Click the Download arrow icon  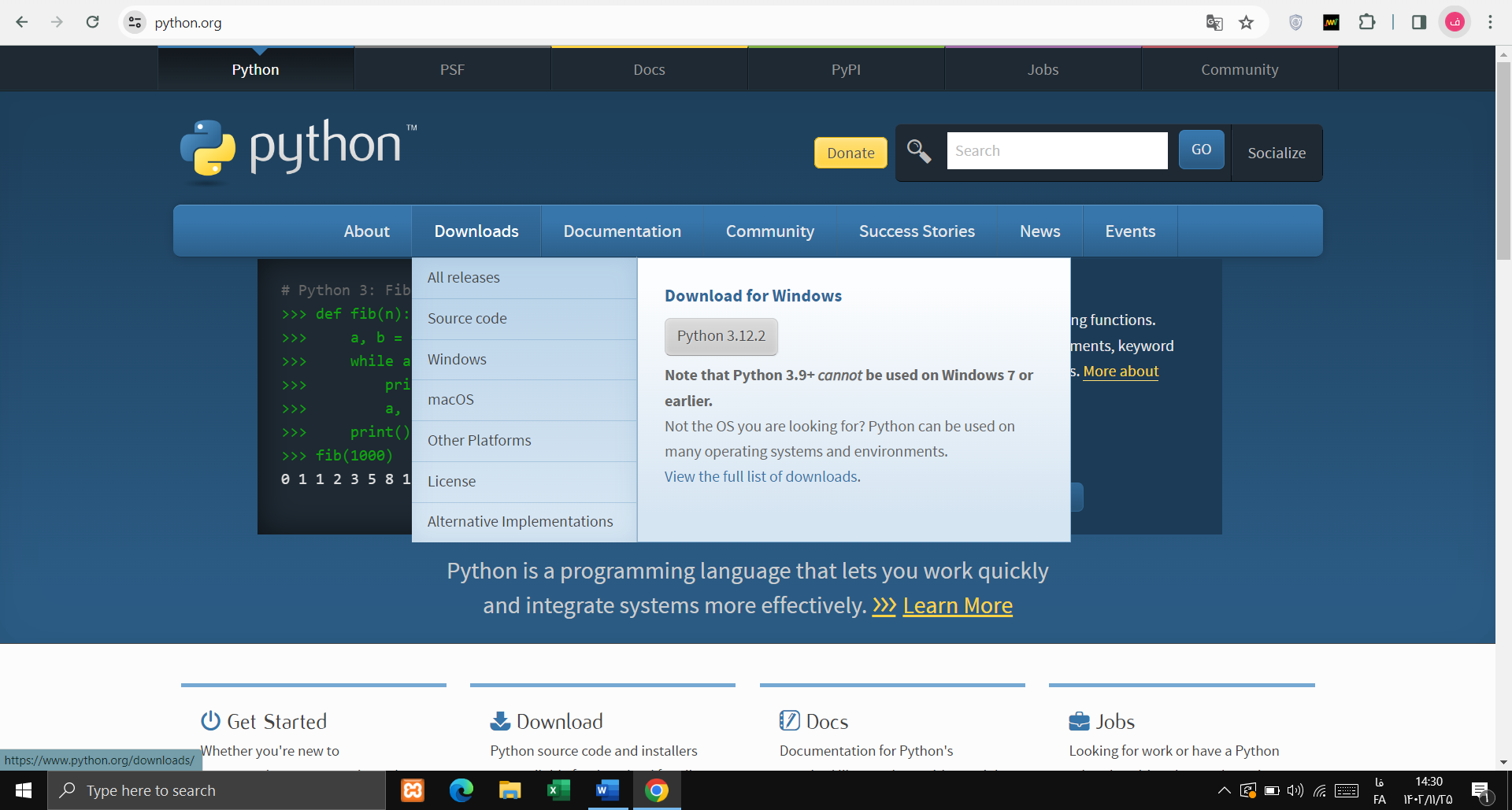coord(498,719)
